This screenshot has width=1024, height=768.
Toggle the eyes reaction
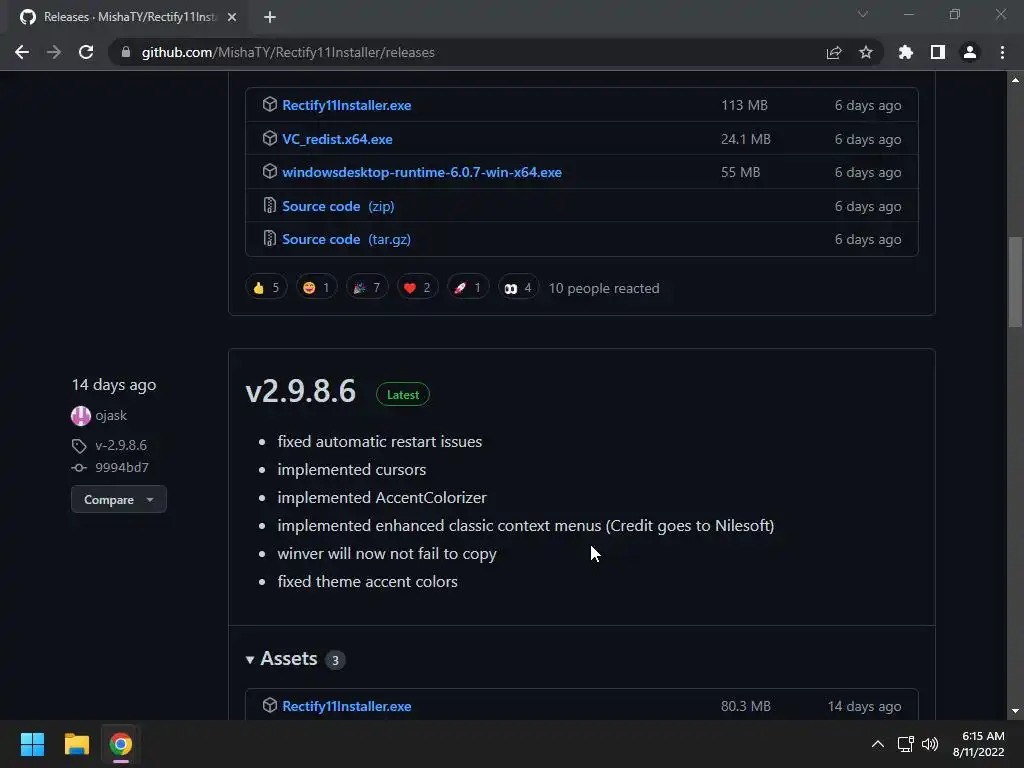click(518, 288)
